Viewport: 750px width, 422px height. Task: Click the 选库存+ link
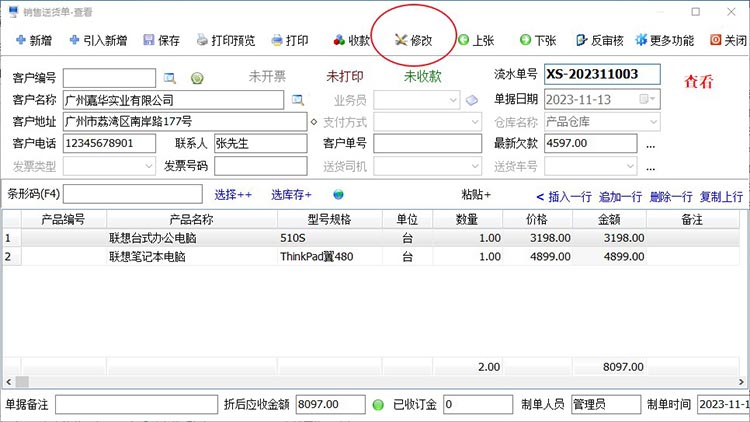point(291,195)
